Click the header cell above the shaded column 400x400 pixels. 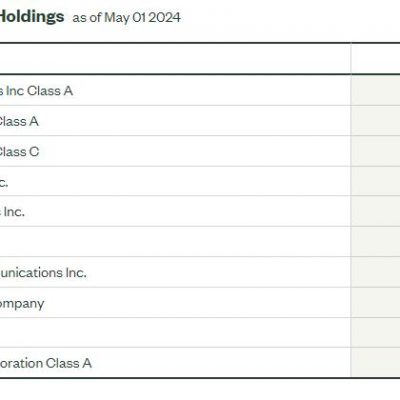pos(375,59)
